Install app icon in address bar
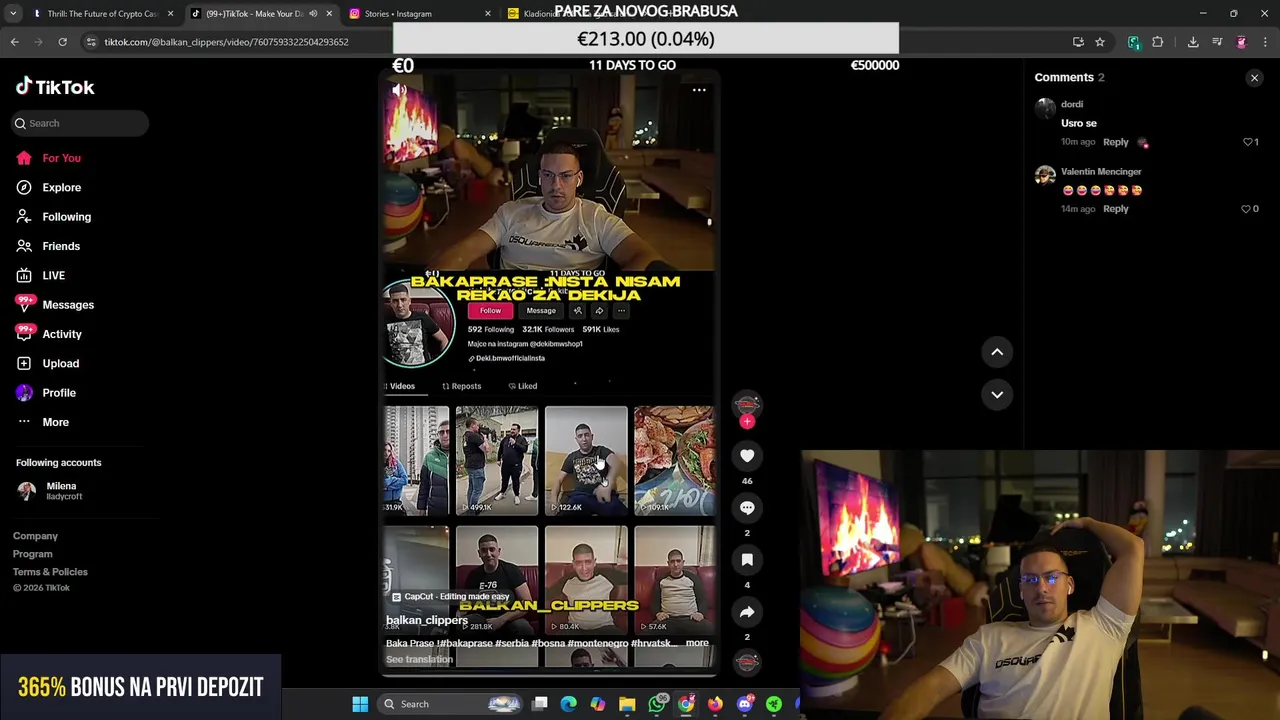This screenshot has width=1280, height=720. (x=1078, y=42)
